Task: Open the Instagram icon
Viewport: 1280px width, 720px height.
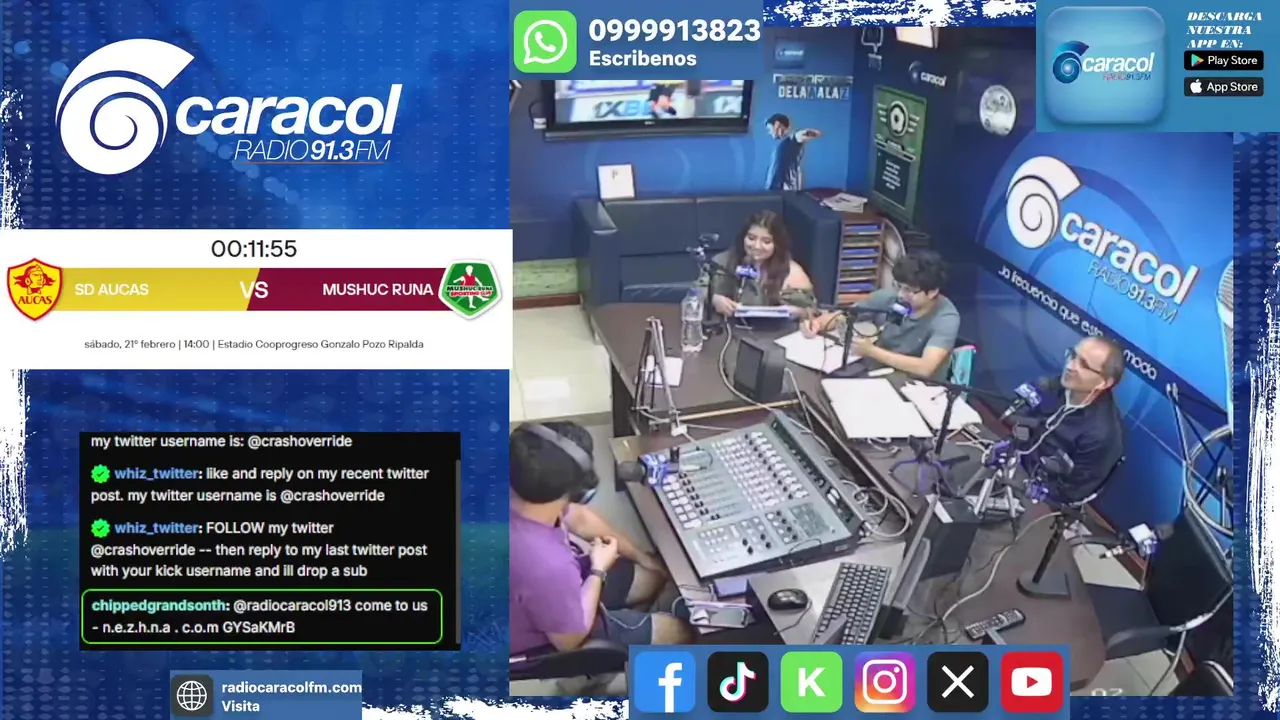Action: pos(885,682)
